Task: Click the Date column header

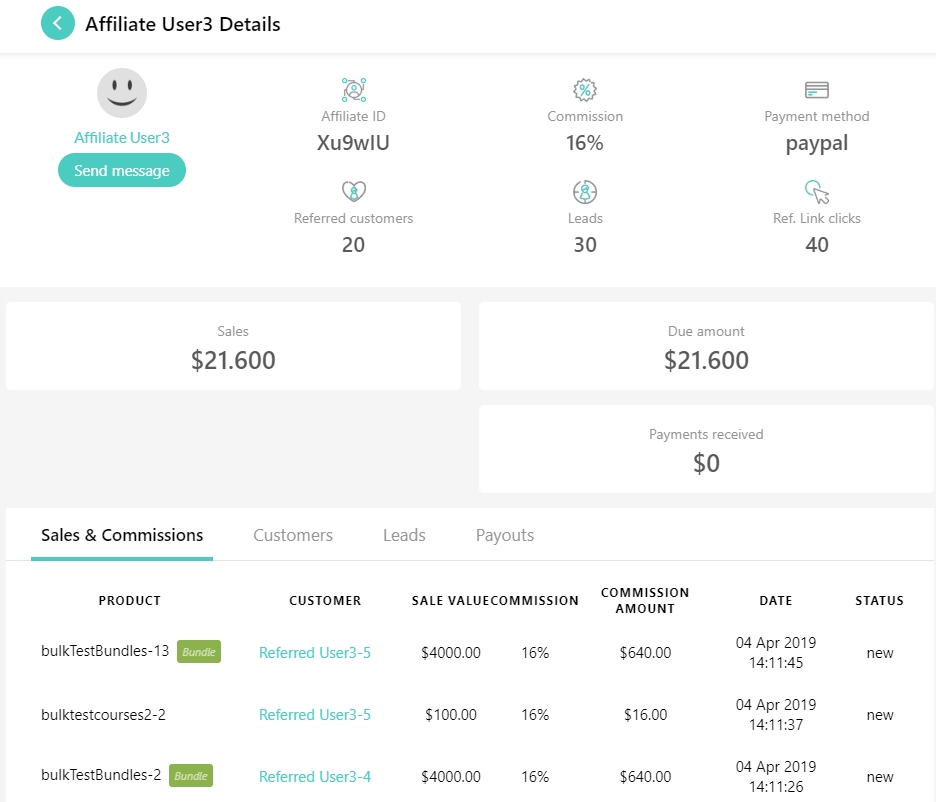Action: (776, 601)
